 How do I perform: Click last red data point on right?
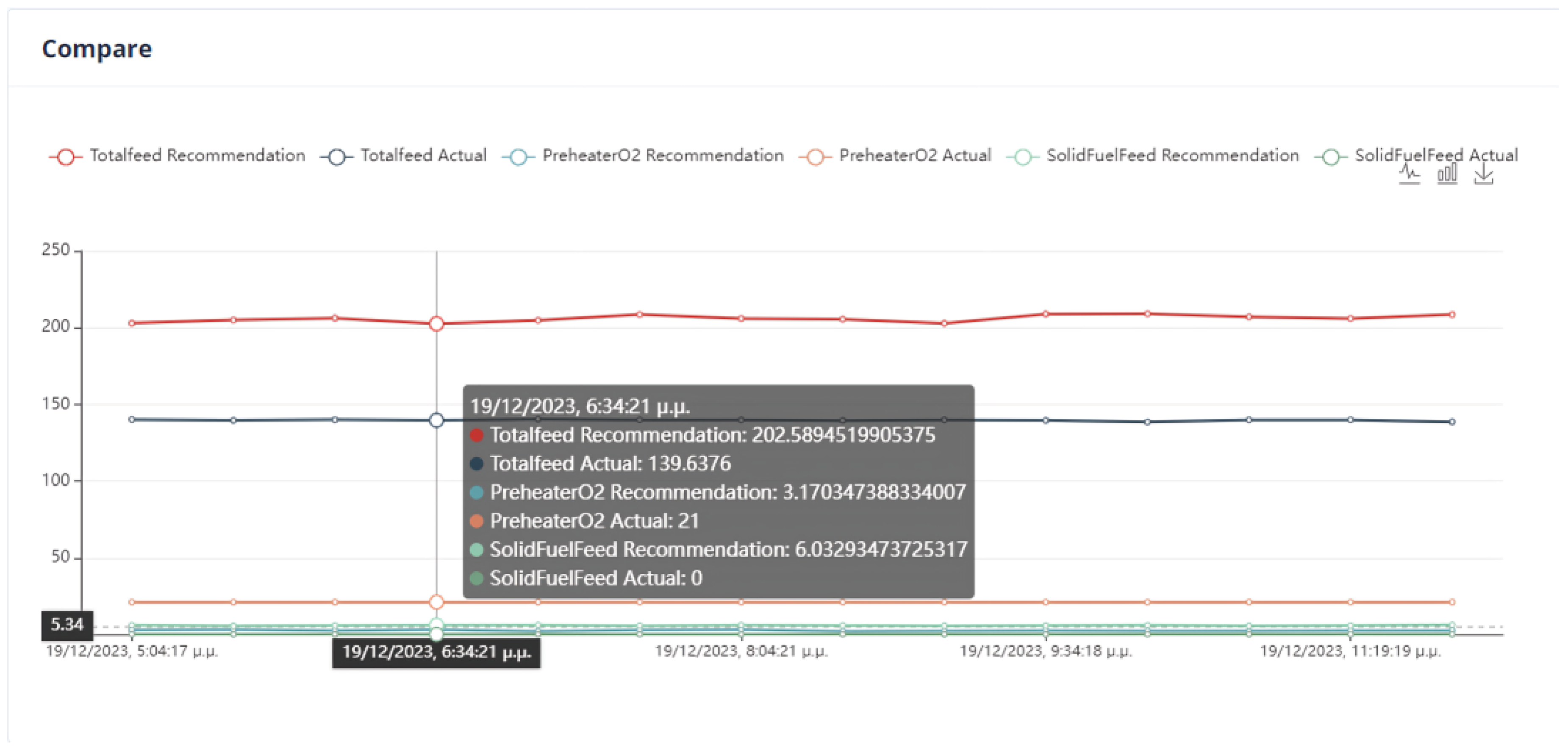1452,314
